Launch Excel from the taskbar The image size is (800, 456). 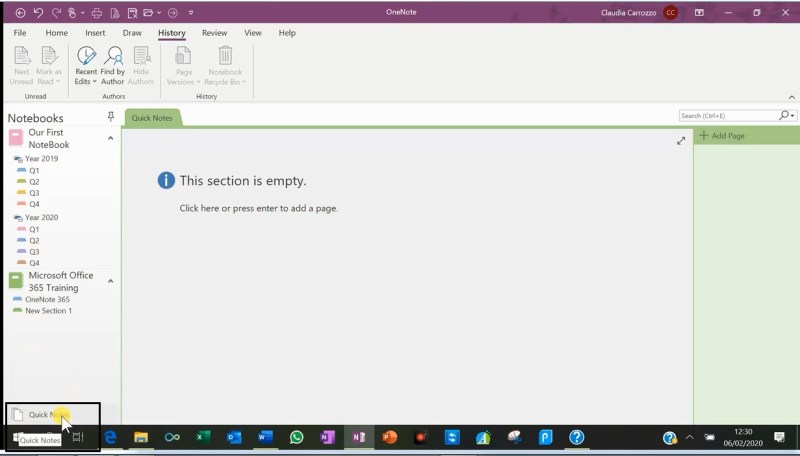click(x=203, y=438)
